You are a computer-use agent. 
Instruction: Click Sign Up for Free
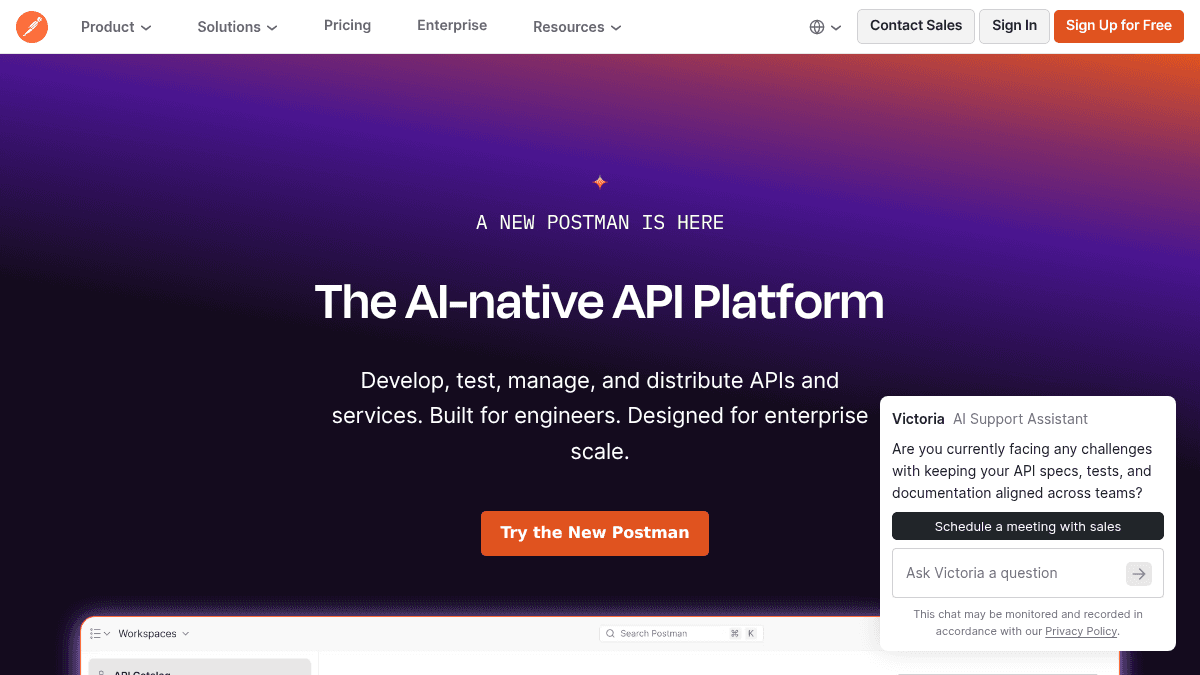(1119, 26)
